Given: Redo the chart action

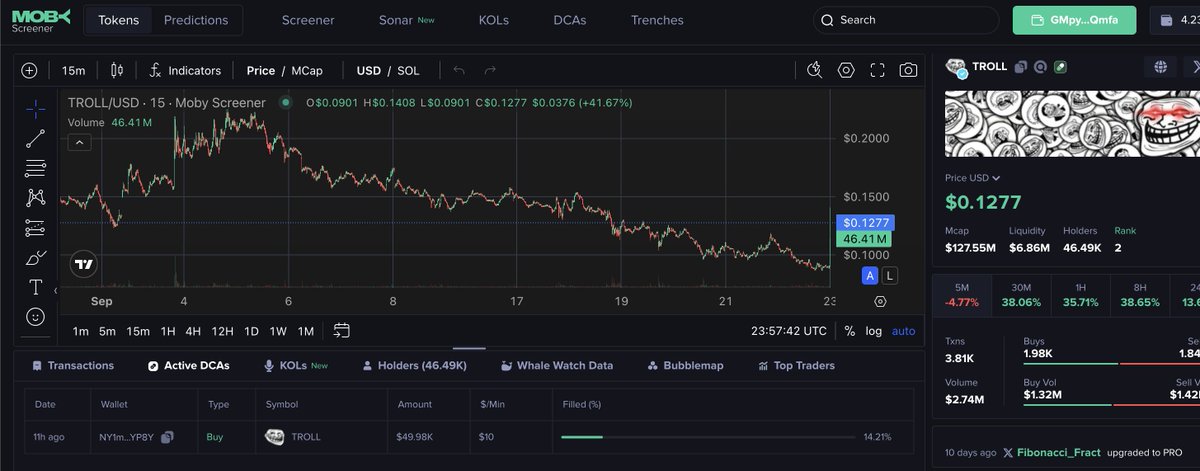Looking at the screenshot, I should (490, 70).
